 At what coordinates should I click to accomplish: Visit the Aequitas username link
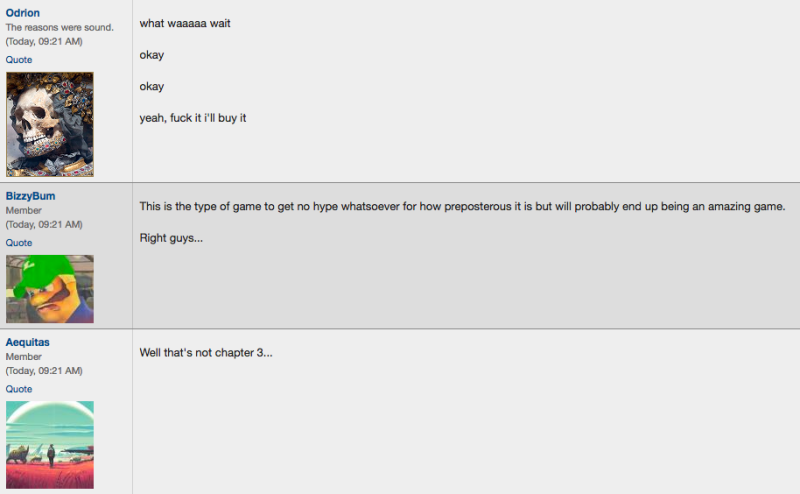click(28, 342)
